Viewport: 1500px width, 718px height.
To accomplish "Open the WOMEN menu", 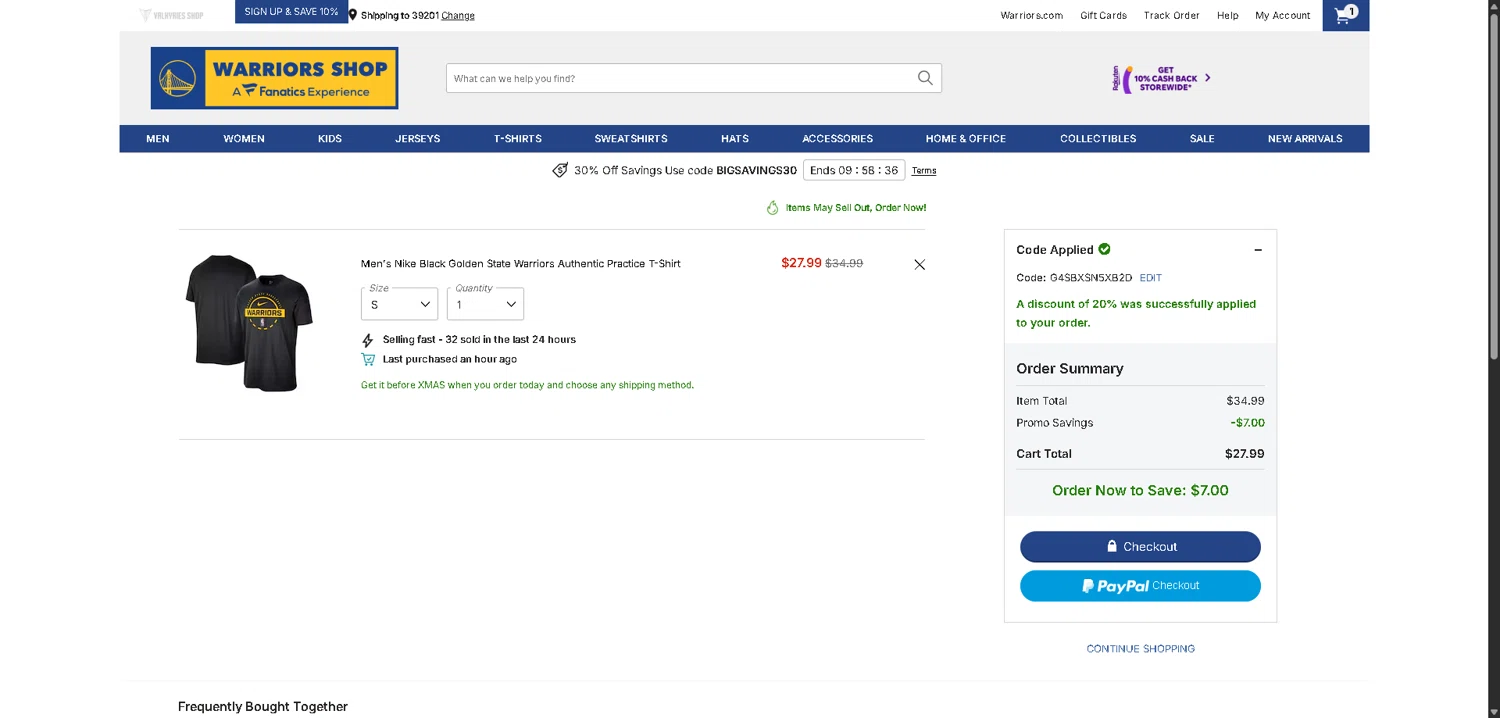I will 244,139.
